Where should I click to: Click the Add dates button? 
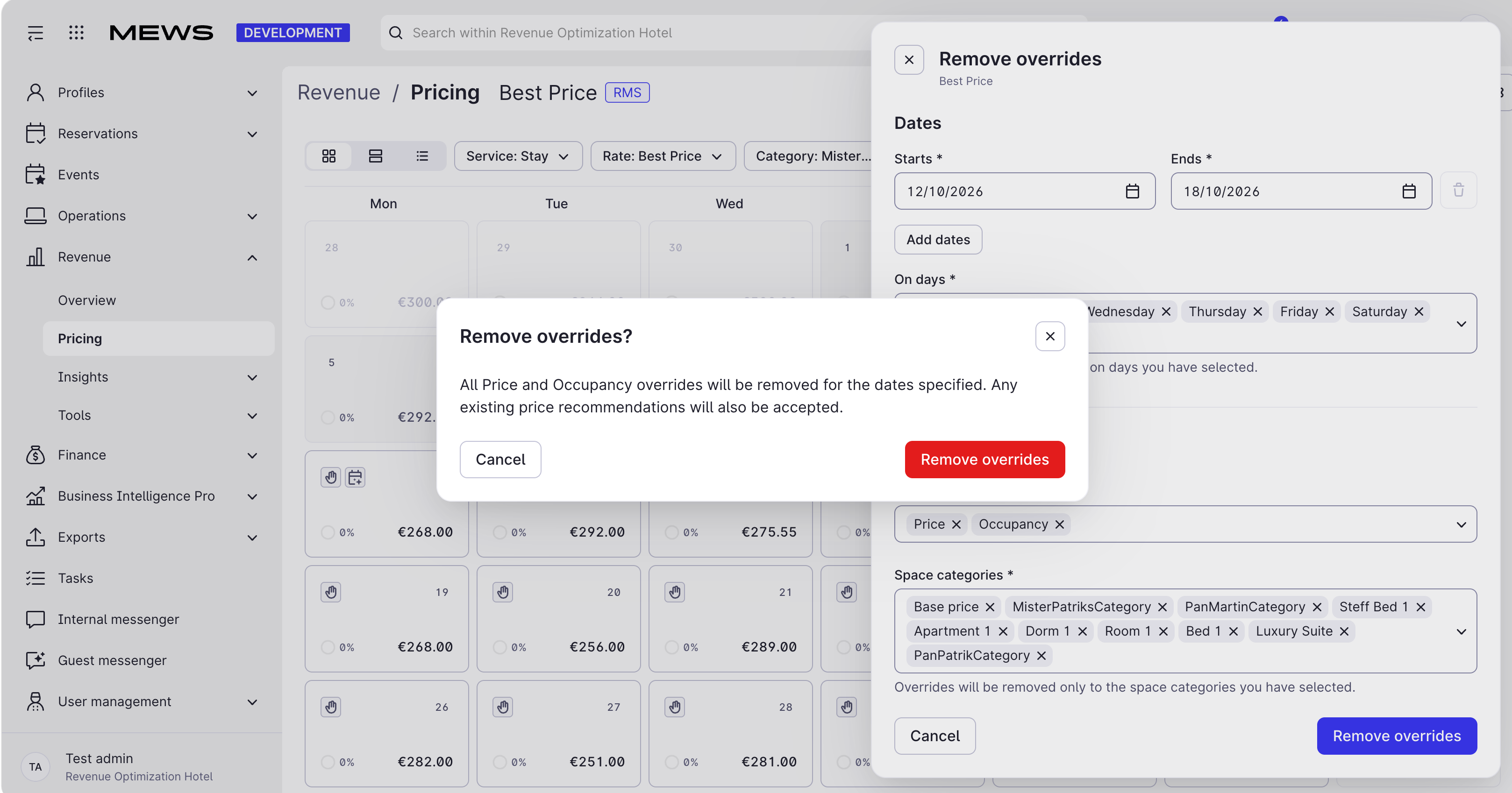coord(937,239)
